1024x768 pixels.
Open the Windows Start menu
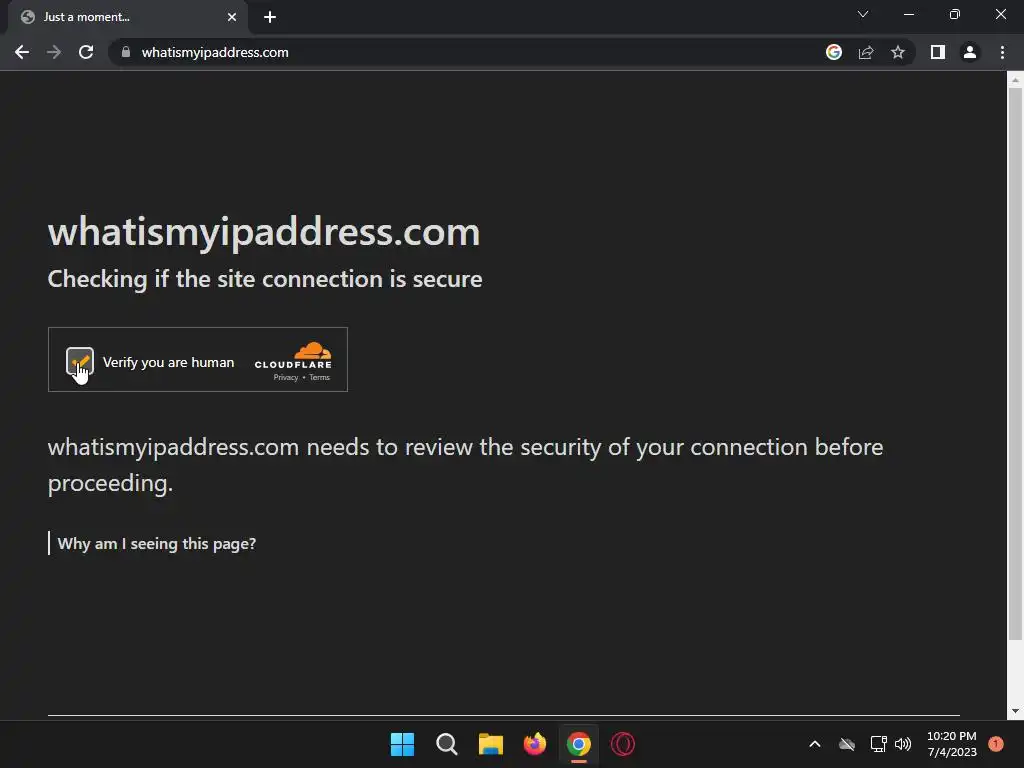coord(402,744)
